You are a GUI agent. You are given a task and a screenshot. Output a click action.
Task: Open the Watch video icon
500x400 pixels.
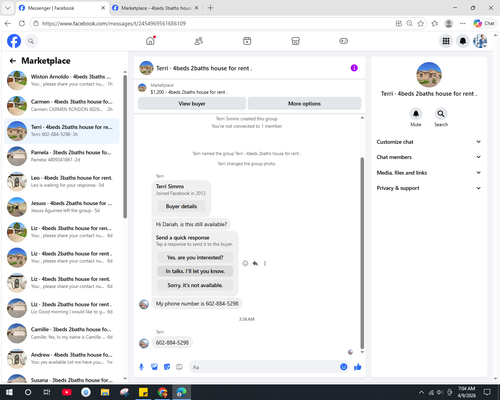click(x=247, y=41)
